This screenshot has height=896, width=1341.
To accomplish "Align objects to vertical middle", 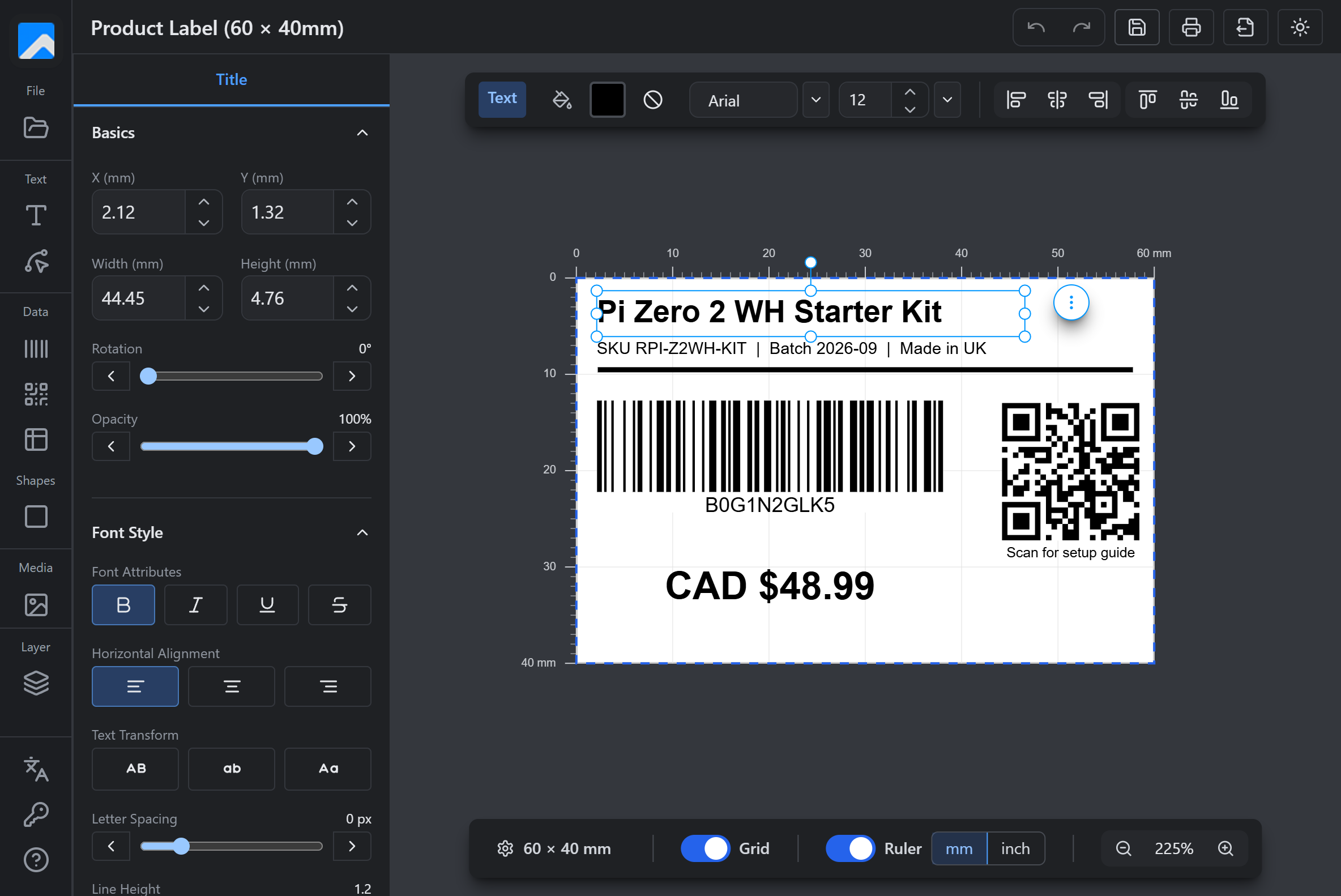I will 1189,100.
